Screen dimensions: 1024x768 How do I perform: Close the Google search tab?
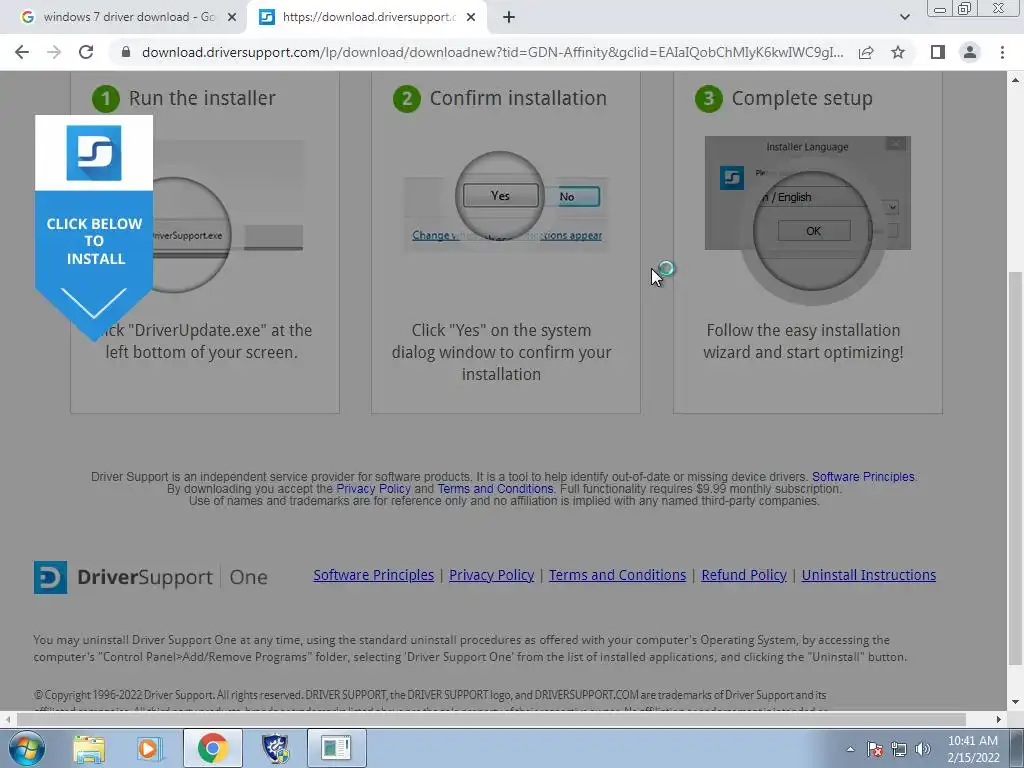click(231, 18)
